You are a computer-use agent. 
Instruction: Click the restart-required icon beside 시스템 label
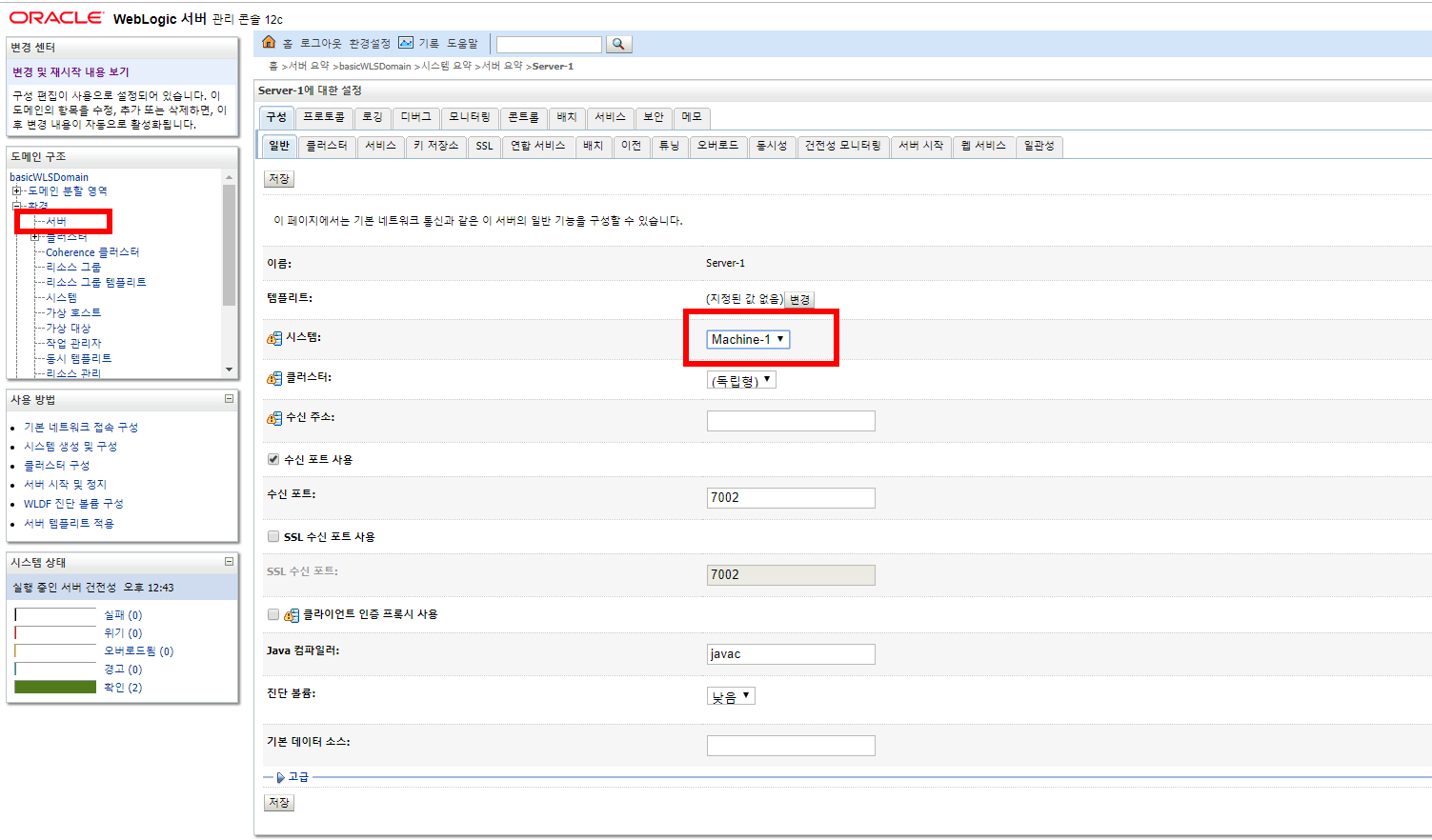274,338
